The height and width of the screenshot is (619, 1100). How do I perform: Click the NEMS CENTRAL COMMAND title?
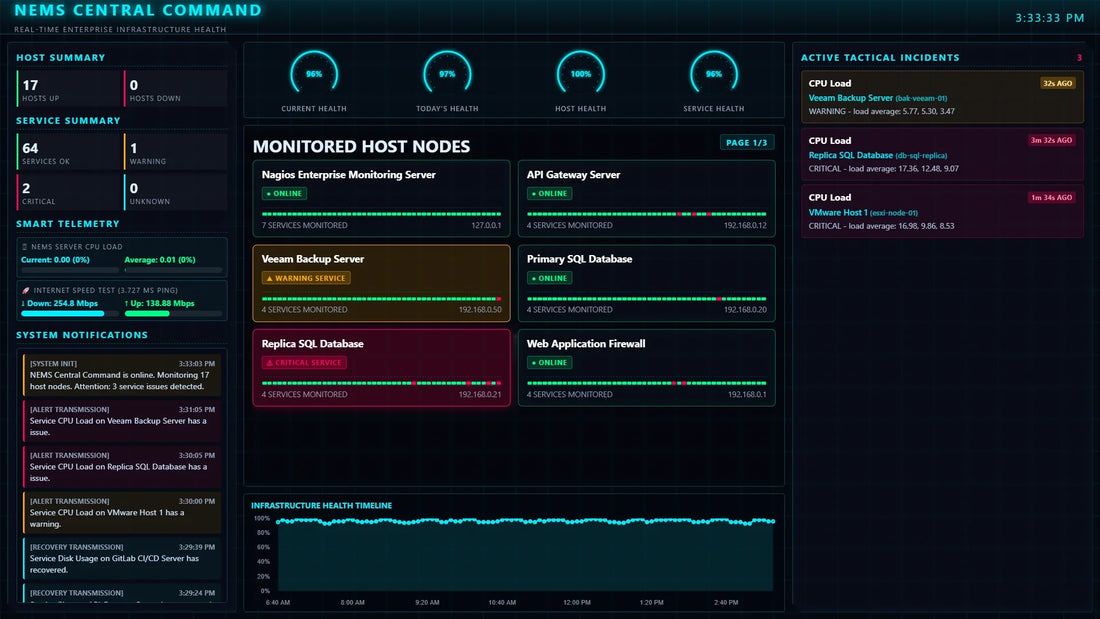coord(138,11)
